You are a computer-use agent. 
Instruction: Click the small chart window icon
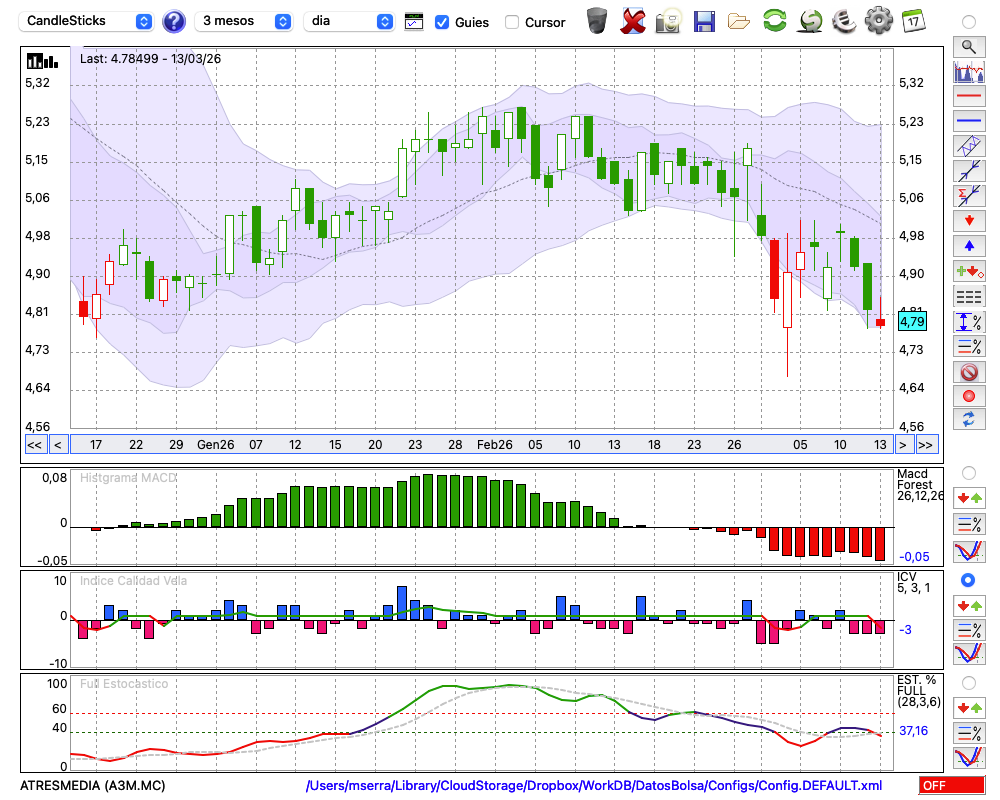coord(414,22)
